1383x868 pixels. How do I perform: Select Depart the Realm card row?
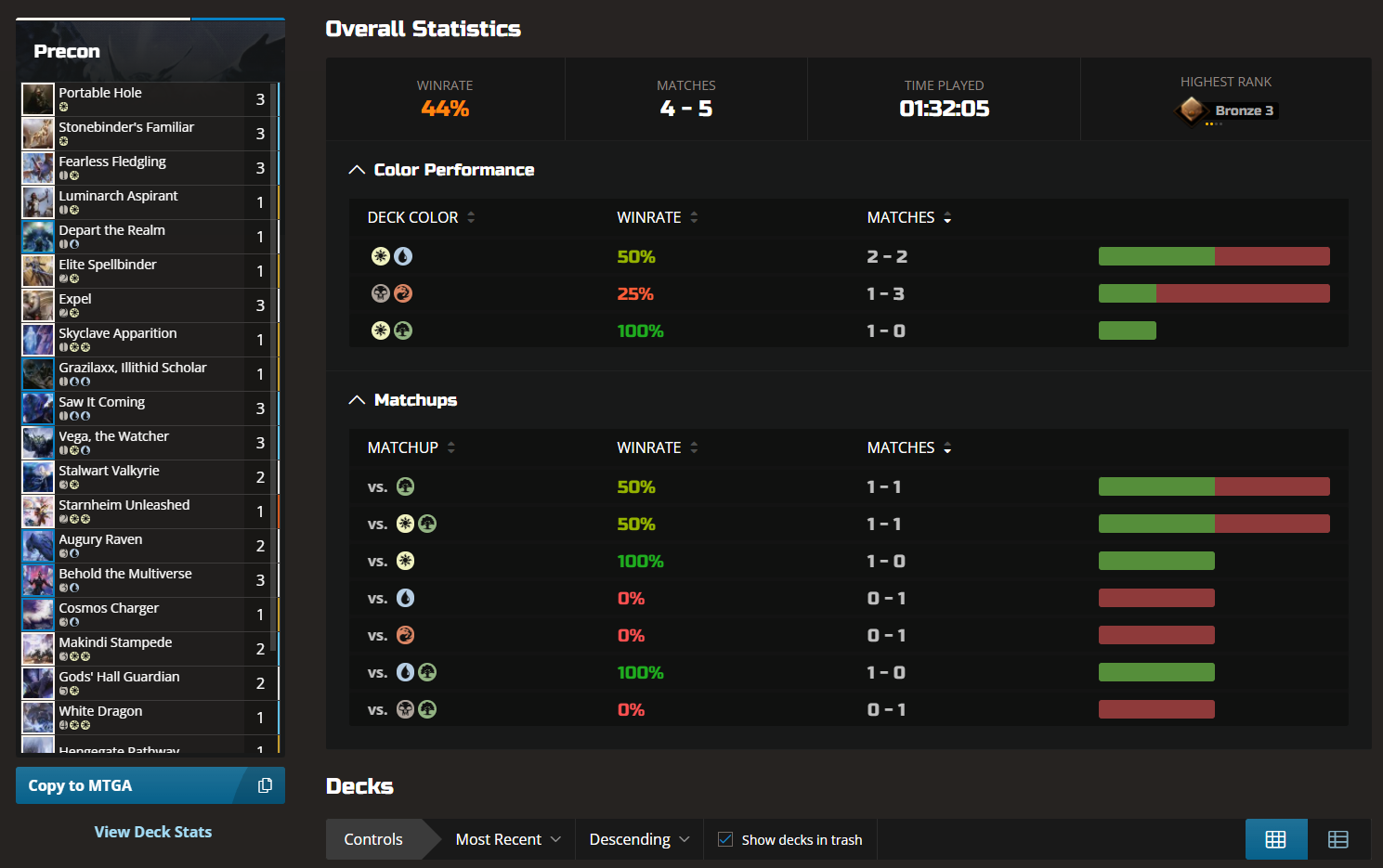tap(150, 237)
